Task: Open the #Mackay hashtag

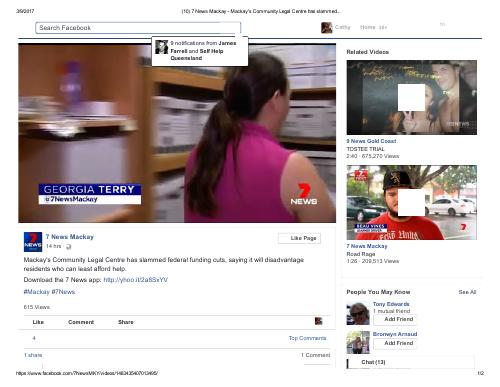Action: coord(37,292)
